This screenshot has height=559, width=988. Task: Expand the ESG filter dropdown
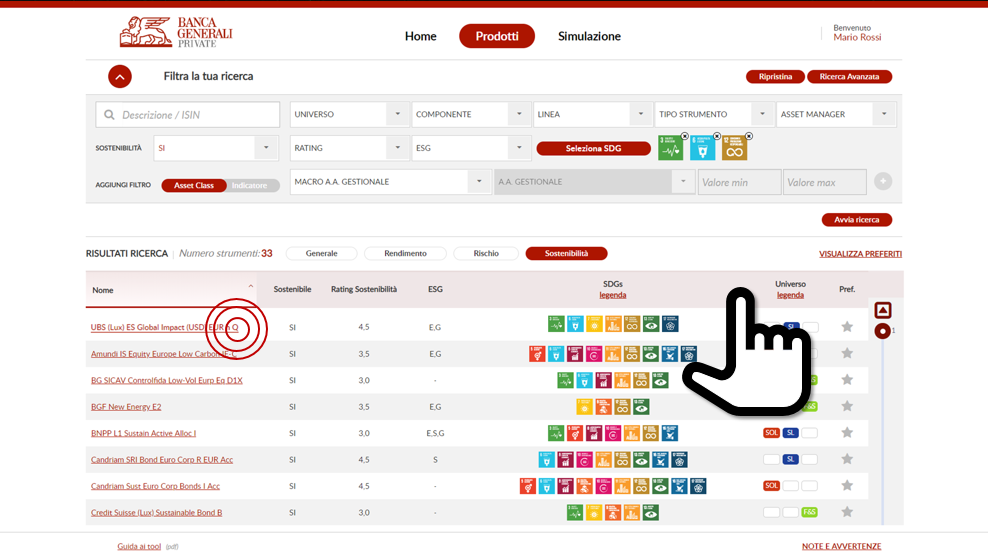(x=471, y=148)
